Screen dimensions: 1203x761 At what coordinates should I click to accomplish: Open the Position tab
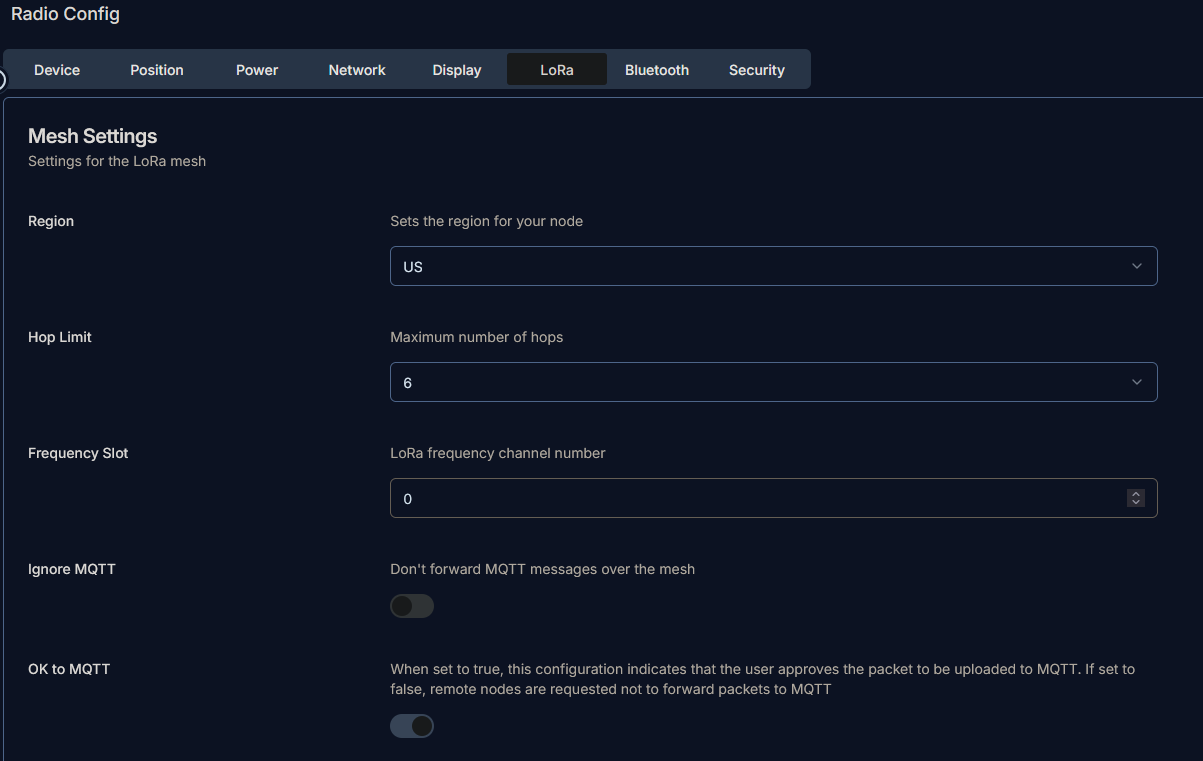click(157, 70)
